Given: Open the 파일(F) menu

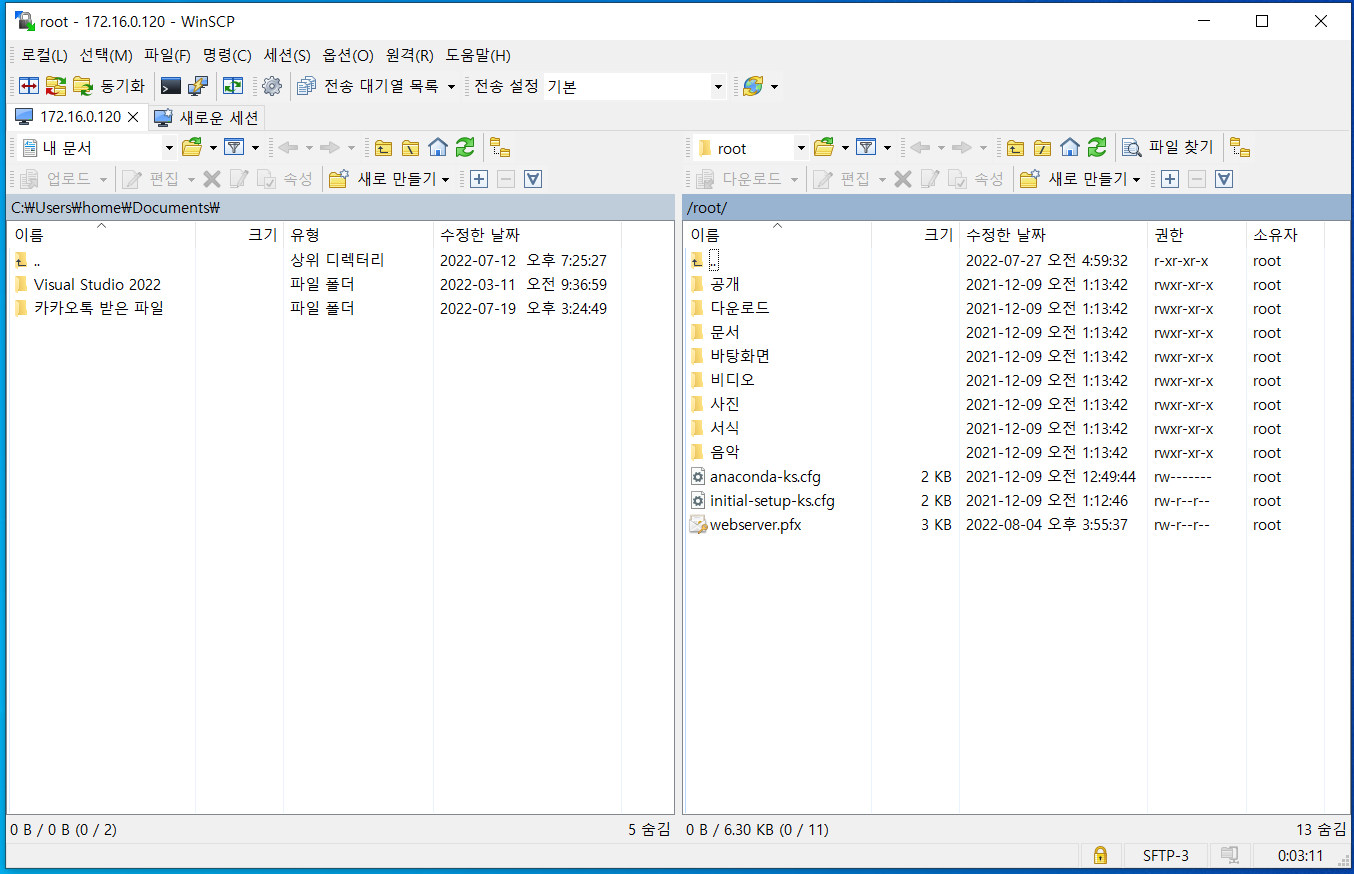Looking at the screenshot, I should [x=167, y=55].
